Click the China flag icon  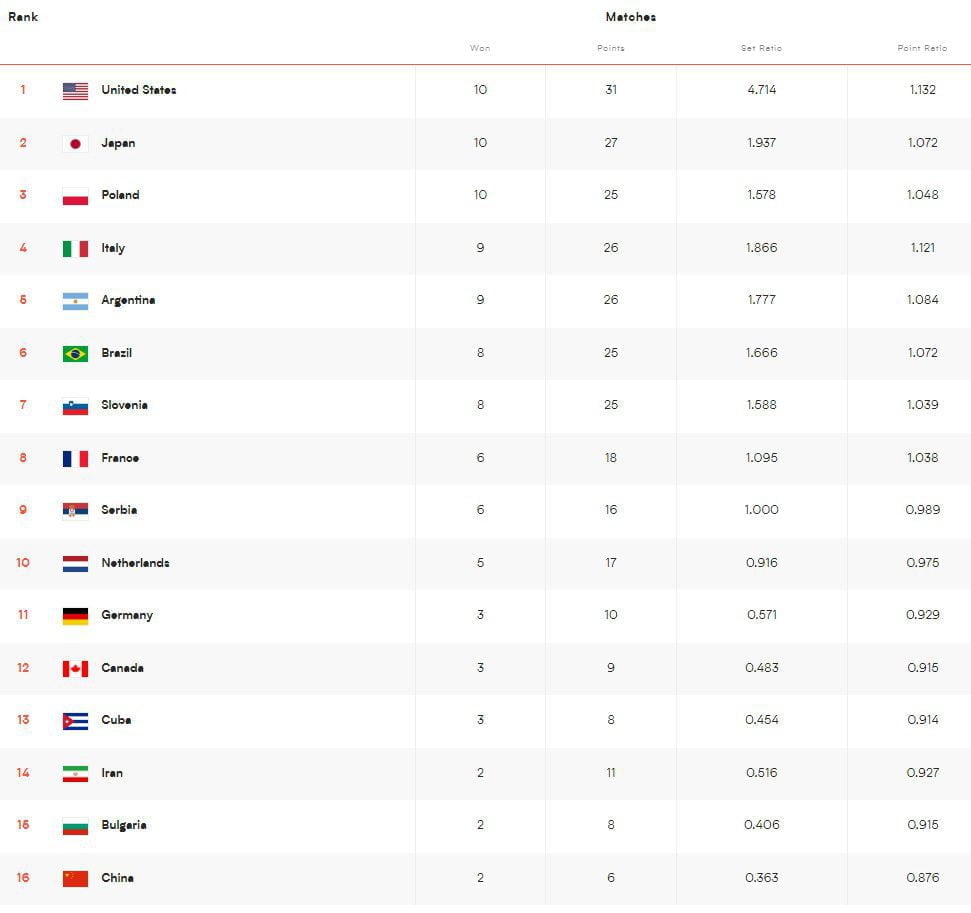tap(75, 879)
